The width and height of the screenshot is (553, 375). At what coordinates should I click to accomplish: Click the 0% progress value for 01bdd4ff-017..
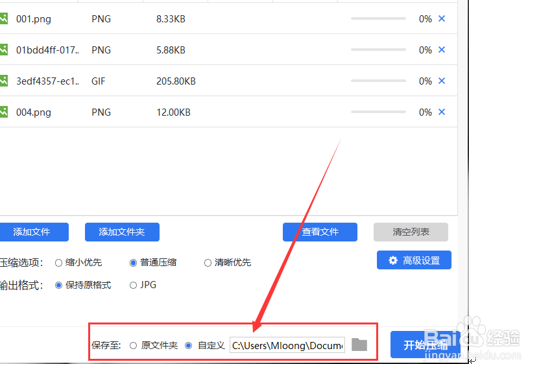point(425,50)
